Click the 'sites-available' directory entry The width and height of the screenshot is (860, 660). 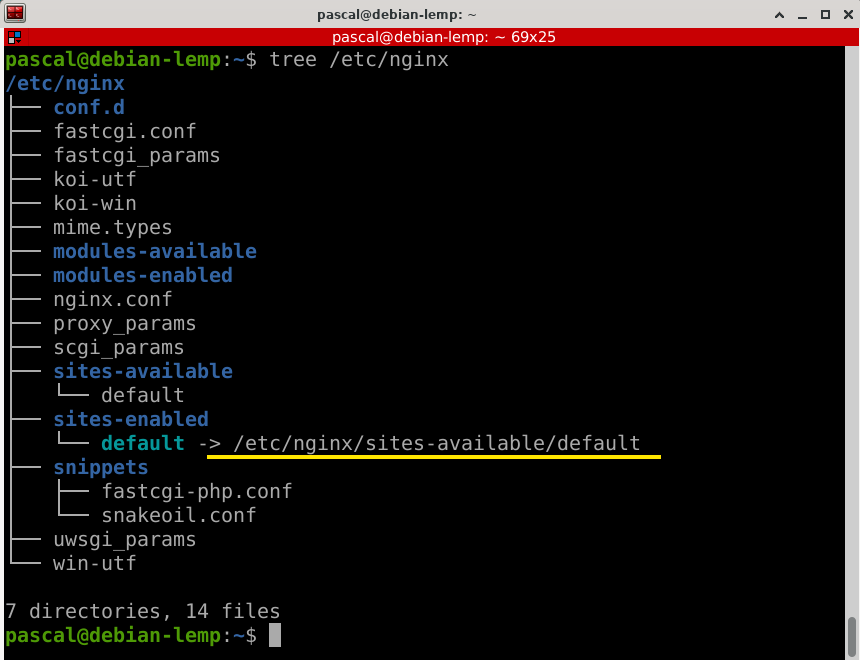[x=143, y=371]
